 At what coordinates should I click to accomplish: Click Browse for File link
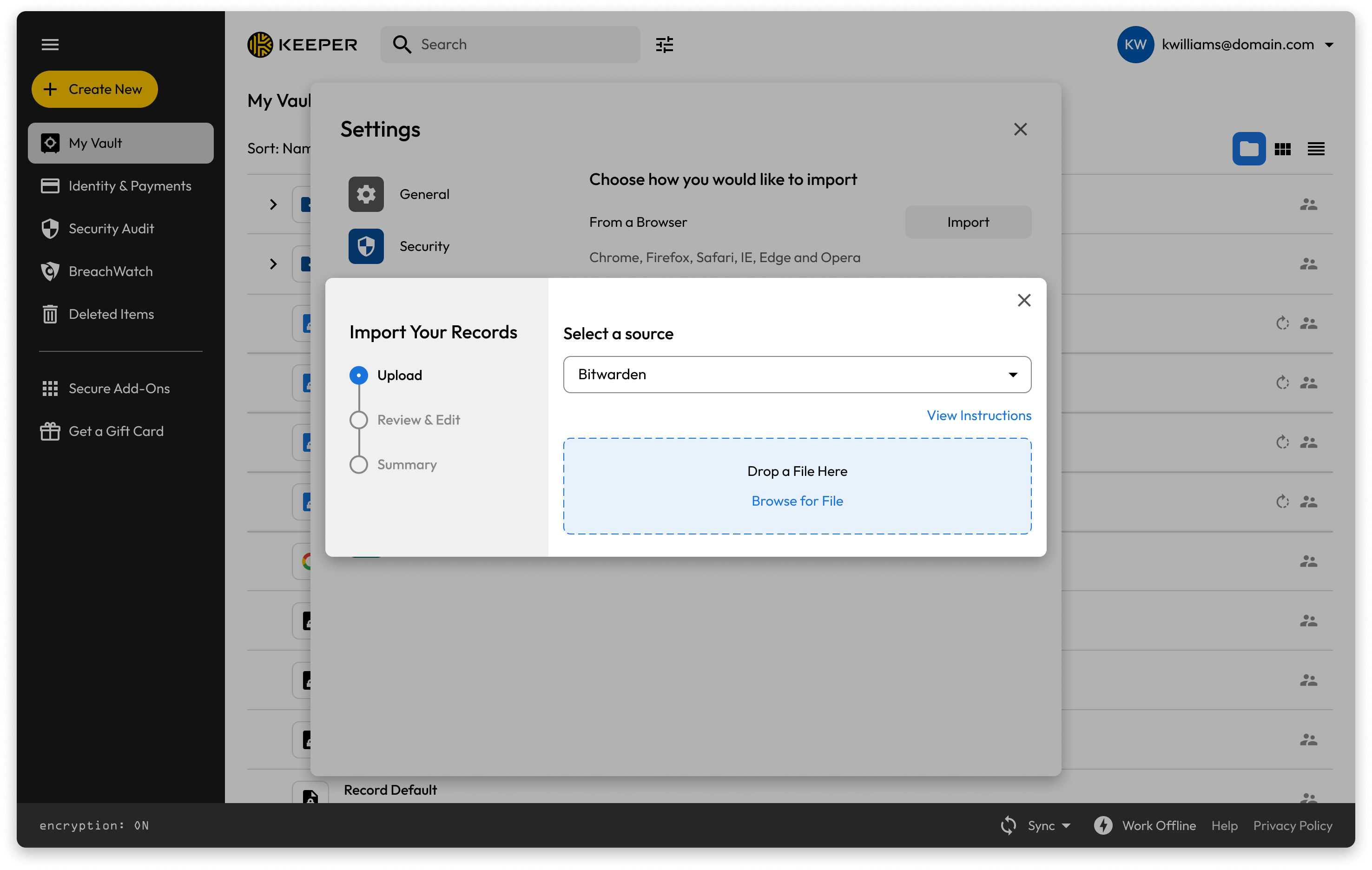[x=797, y=501]
